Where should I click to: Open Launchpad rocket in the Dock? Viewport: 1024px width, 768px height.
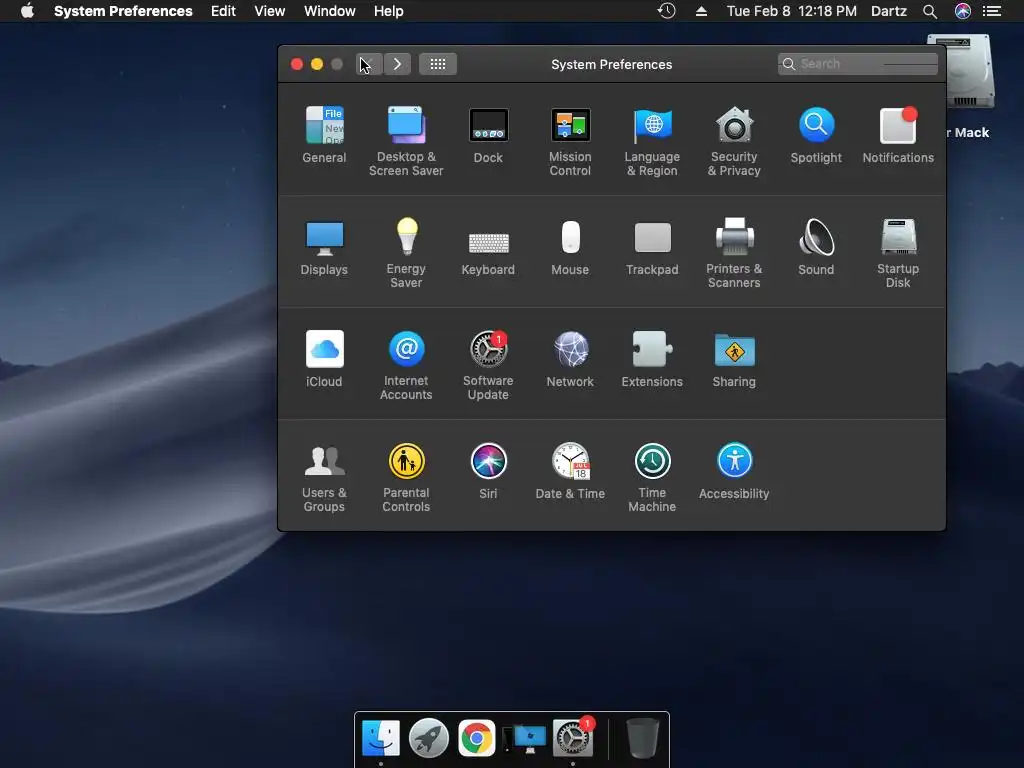click(x=428, y=738)
